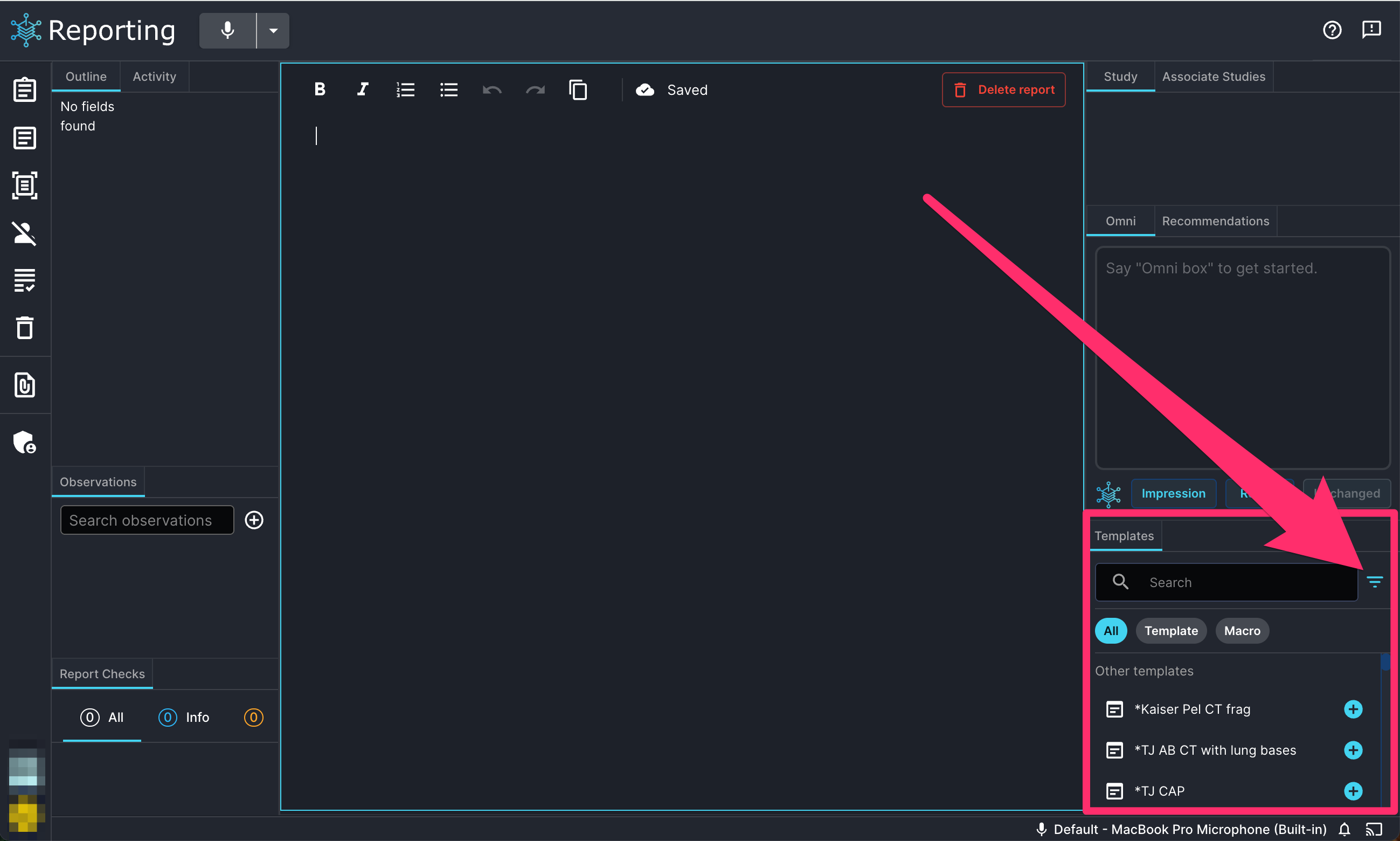
Task: Open the microphone options dropdown arrow
Action: (274, 30)
